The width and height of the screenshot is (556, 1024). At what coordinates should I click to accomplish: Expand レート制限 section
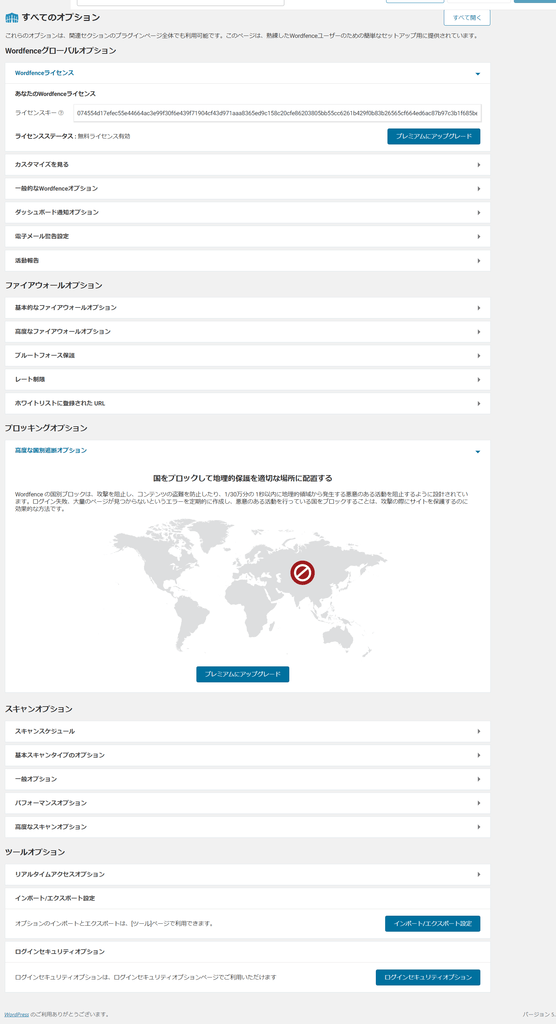(x=248, y=379)
